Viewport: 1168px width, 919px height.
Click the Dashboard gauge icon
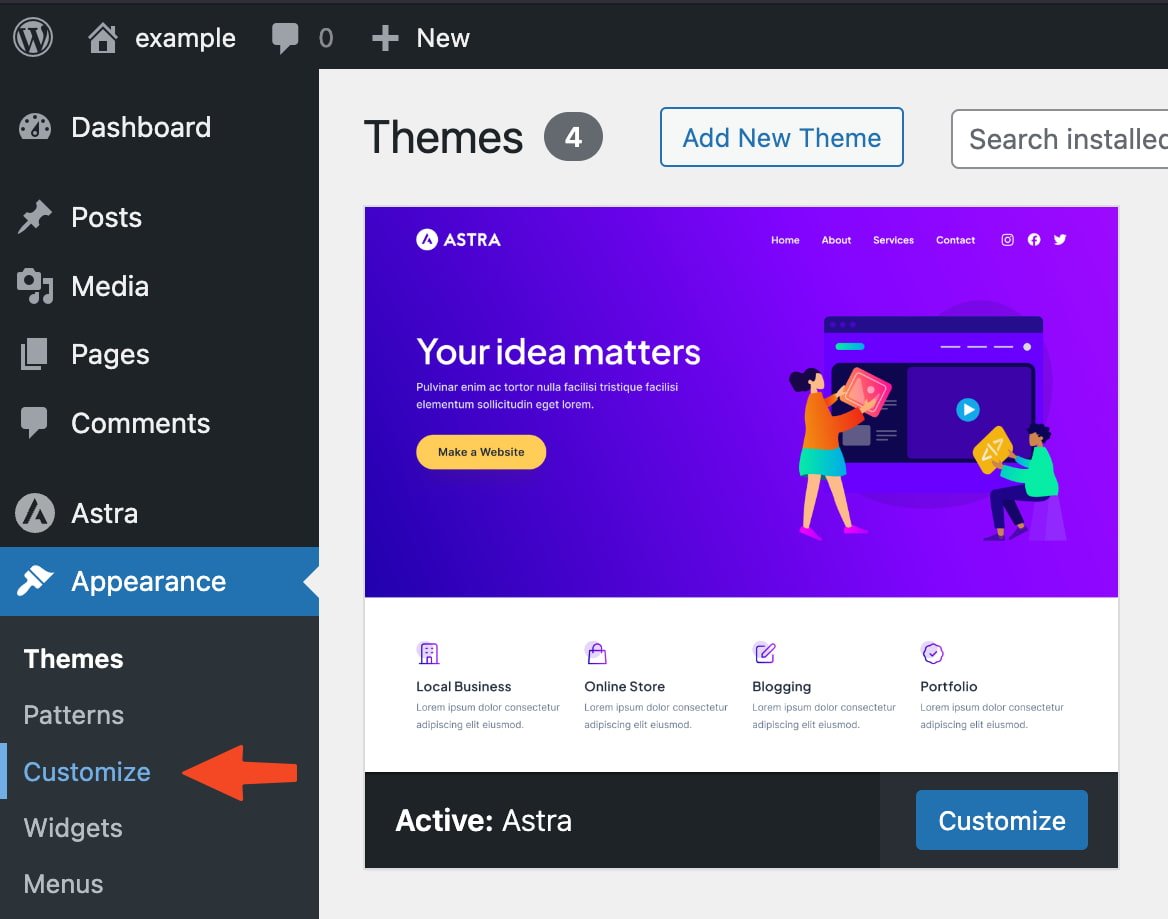click(35, 127)
